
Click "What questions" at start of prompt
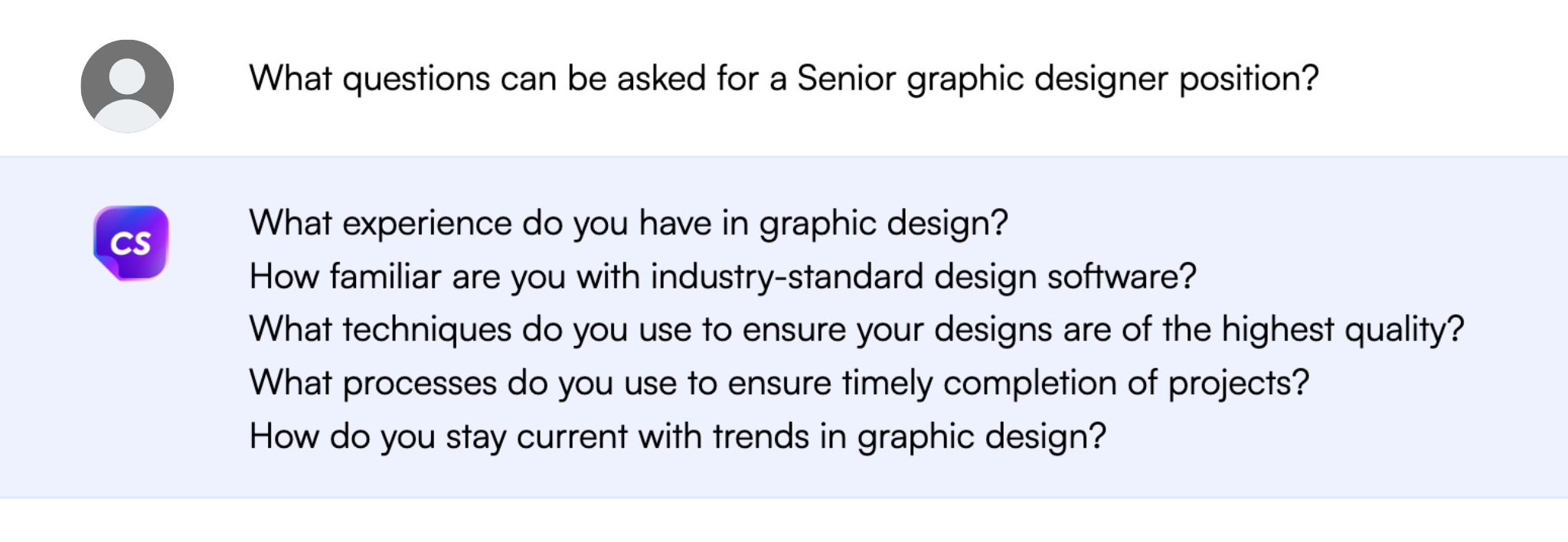pyautogui.click(x=370, y=78)
